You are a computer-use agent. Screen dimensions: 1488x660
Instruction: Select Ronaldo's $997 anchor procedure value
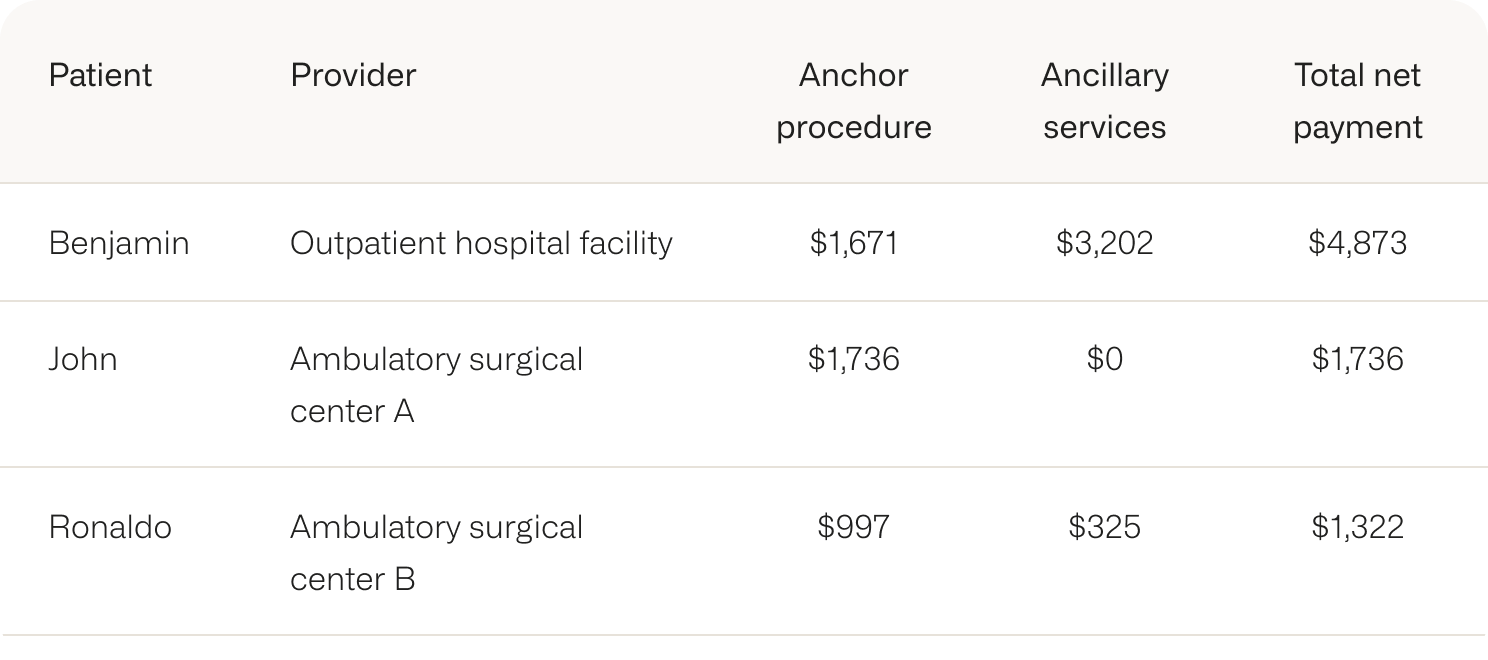tap(854, 527)
